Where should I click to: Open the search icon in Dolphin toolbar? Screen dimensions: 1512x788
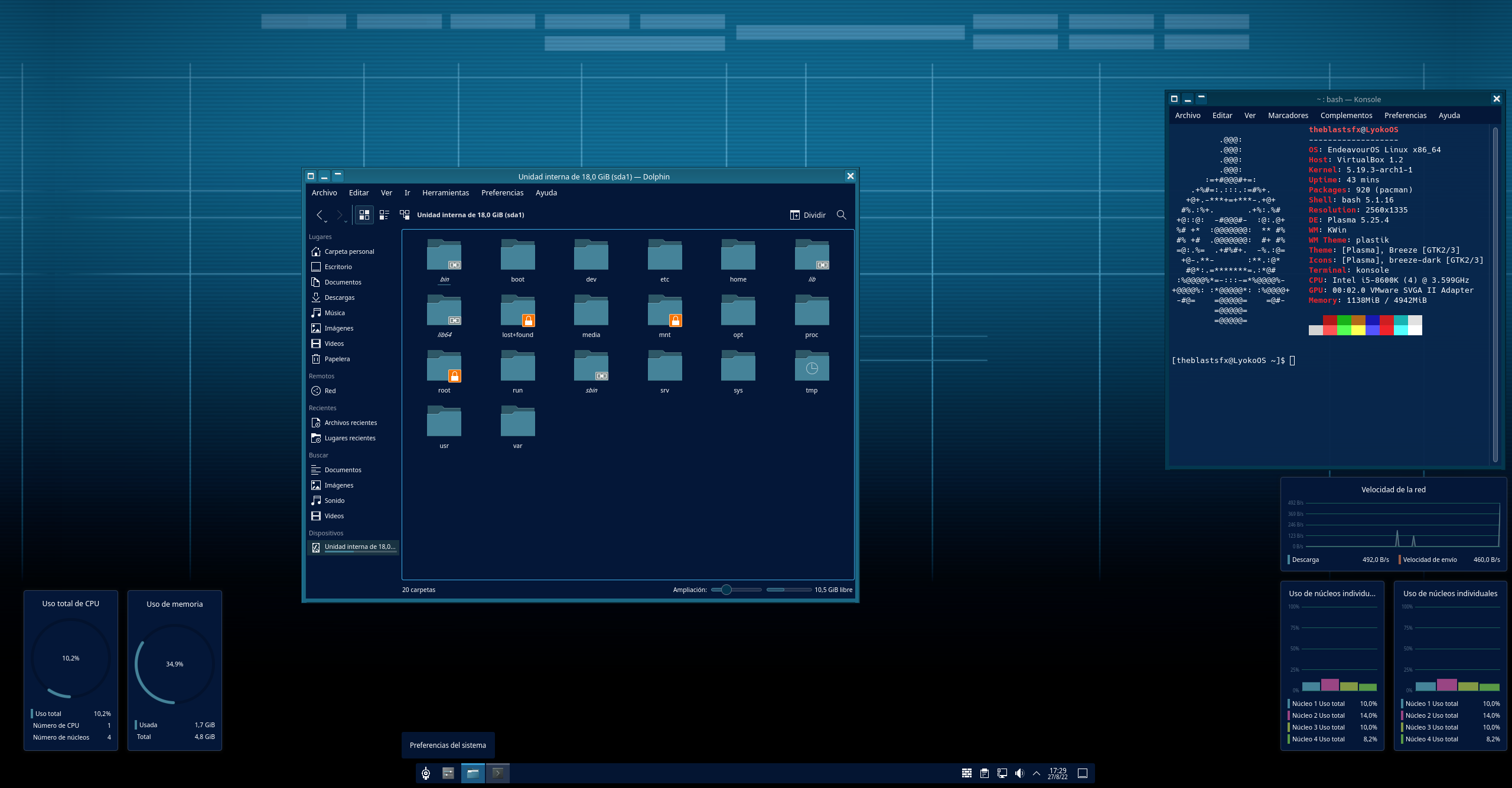pos(842,215)
